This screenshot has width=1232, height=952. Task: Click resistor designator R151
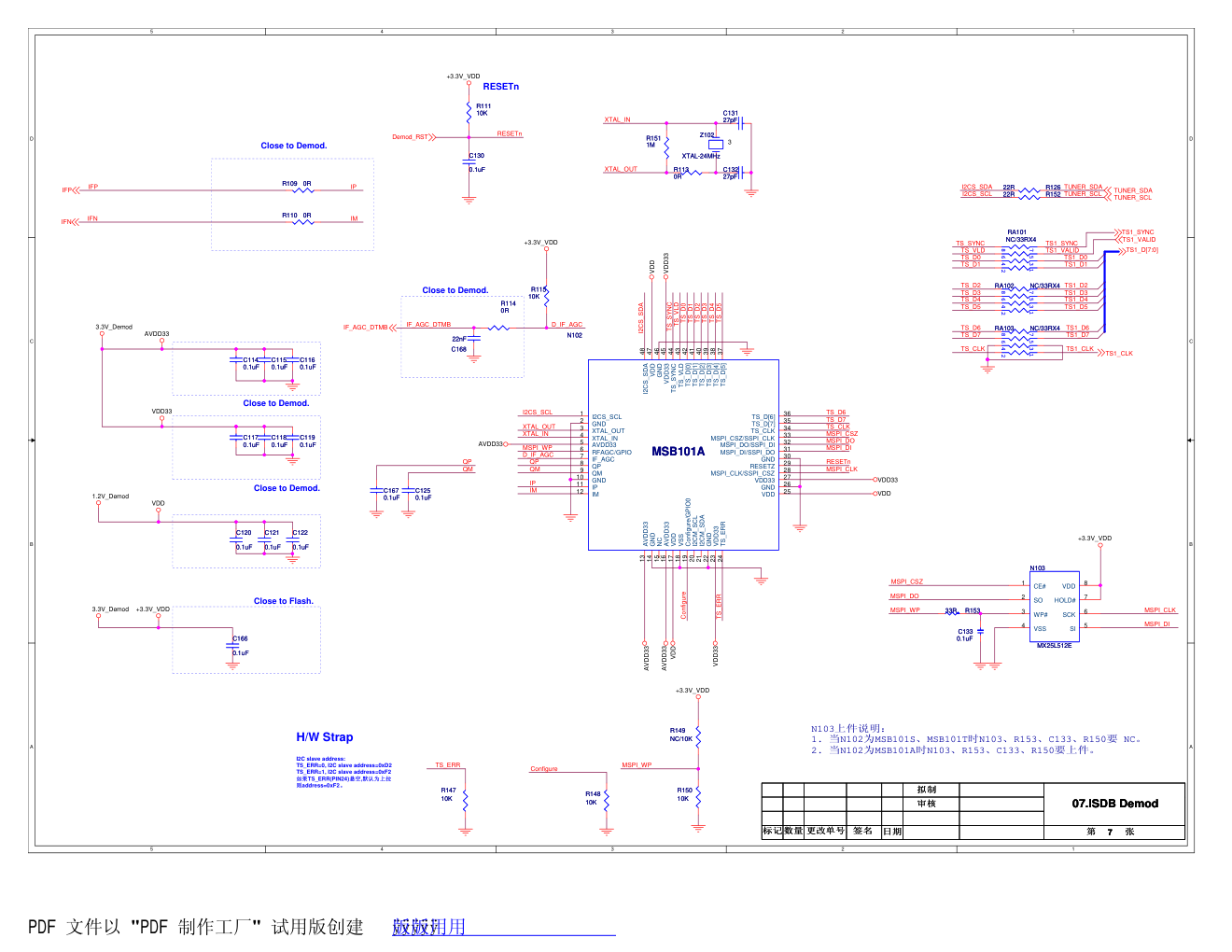coord(653,138)
